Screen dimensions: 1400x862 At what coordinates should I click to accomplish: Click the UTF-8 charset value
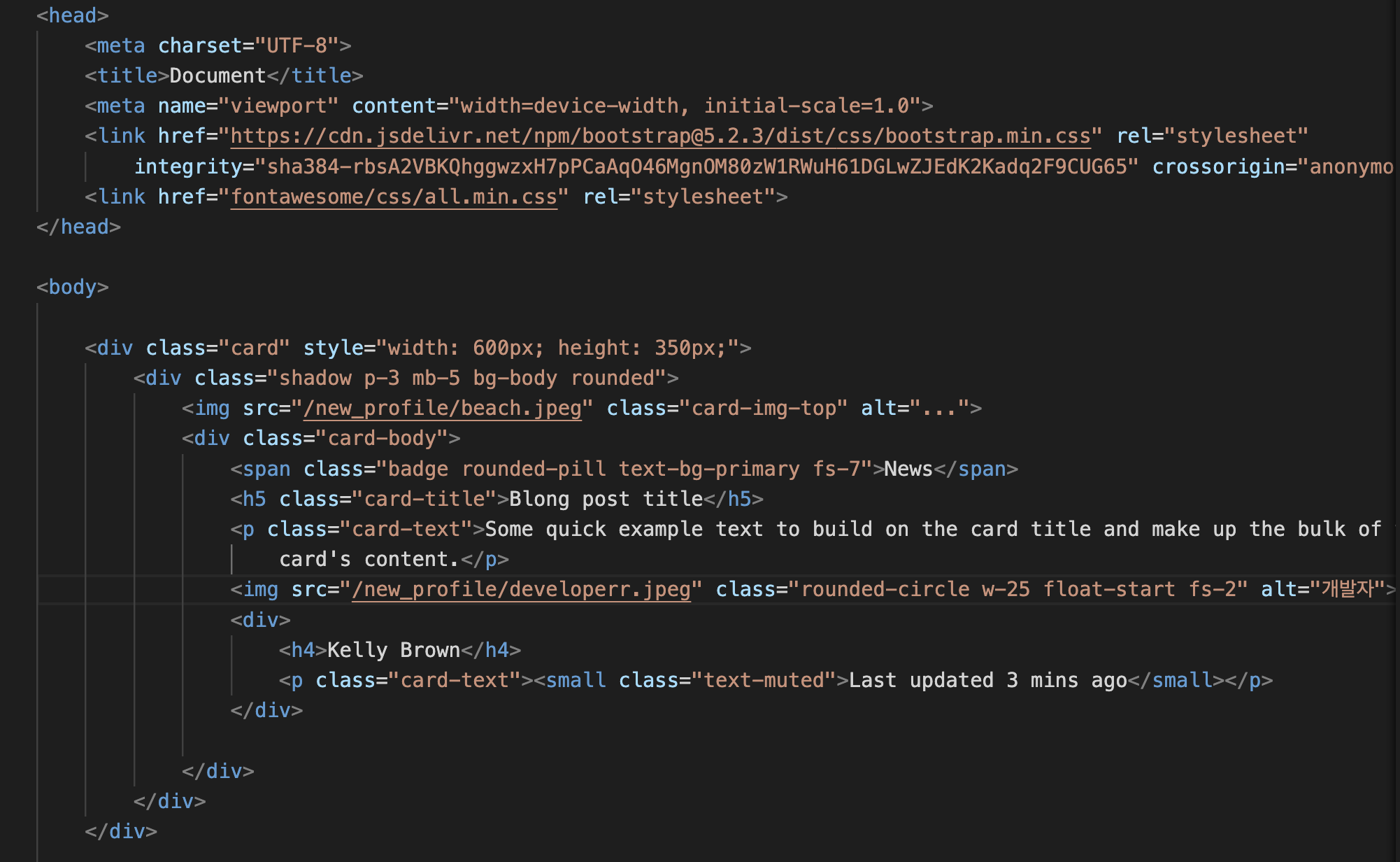(x=297, y=45)
